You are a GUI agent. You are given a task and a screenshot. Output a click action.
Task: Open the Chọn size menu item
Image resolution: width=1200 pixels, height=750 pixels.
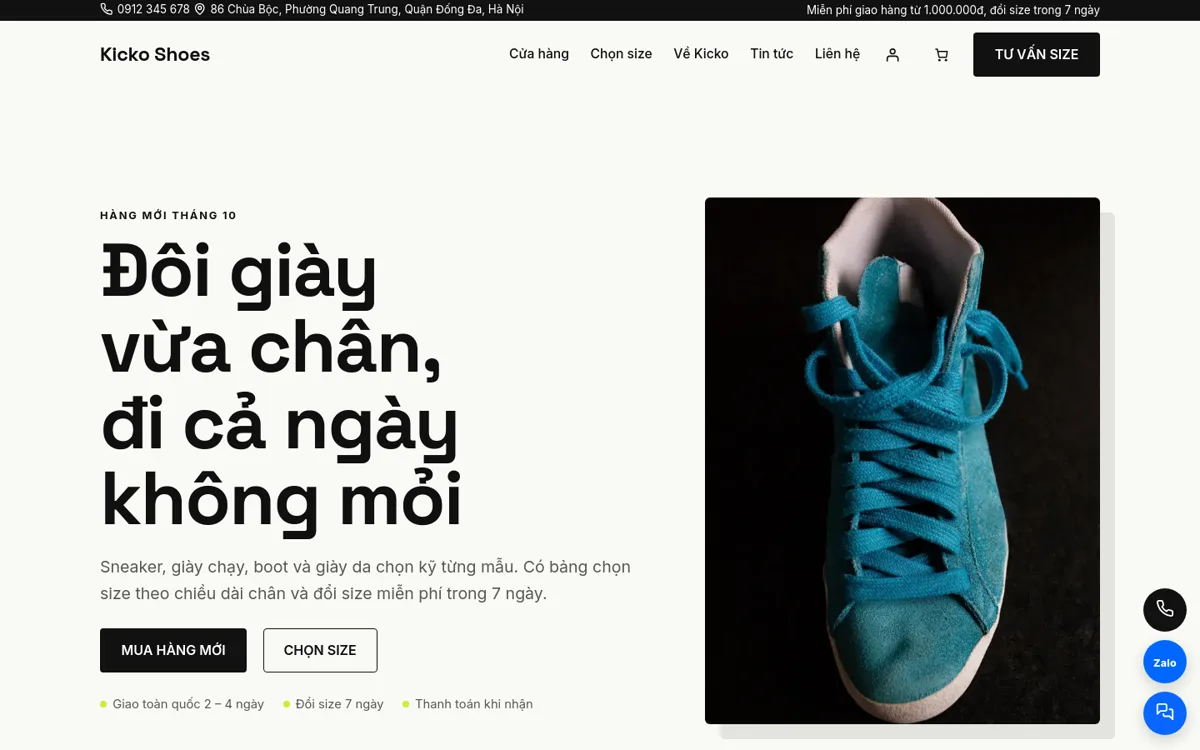pyautogui.click(x=621, y=54)
